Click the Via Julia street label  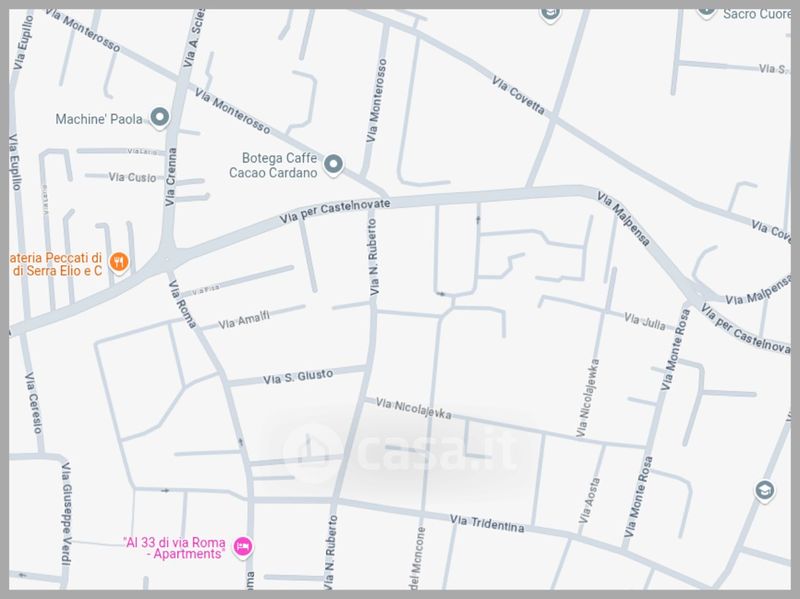click(645, 321)
